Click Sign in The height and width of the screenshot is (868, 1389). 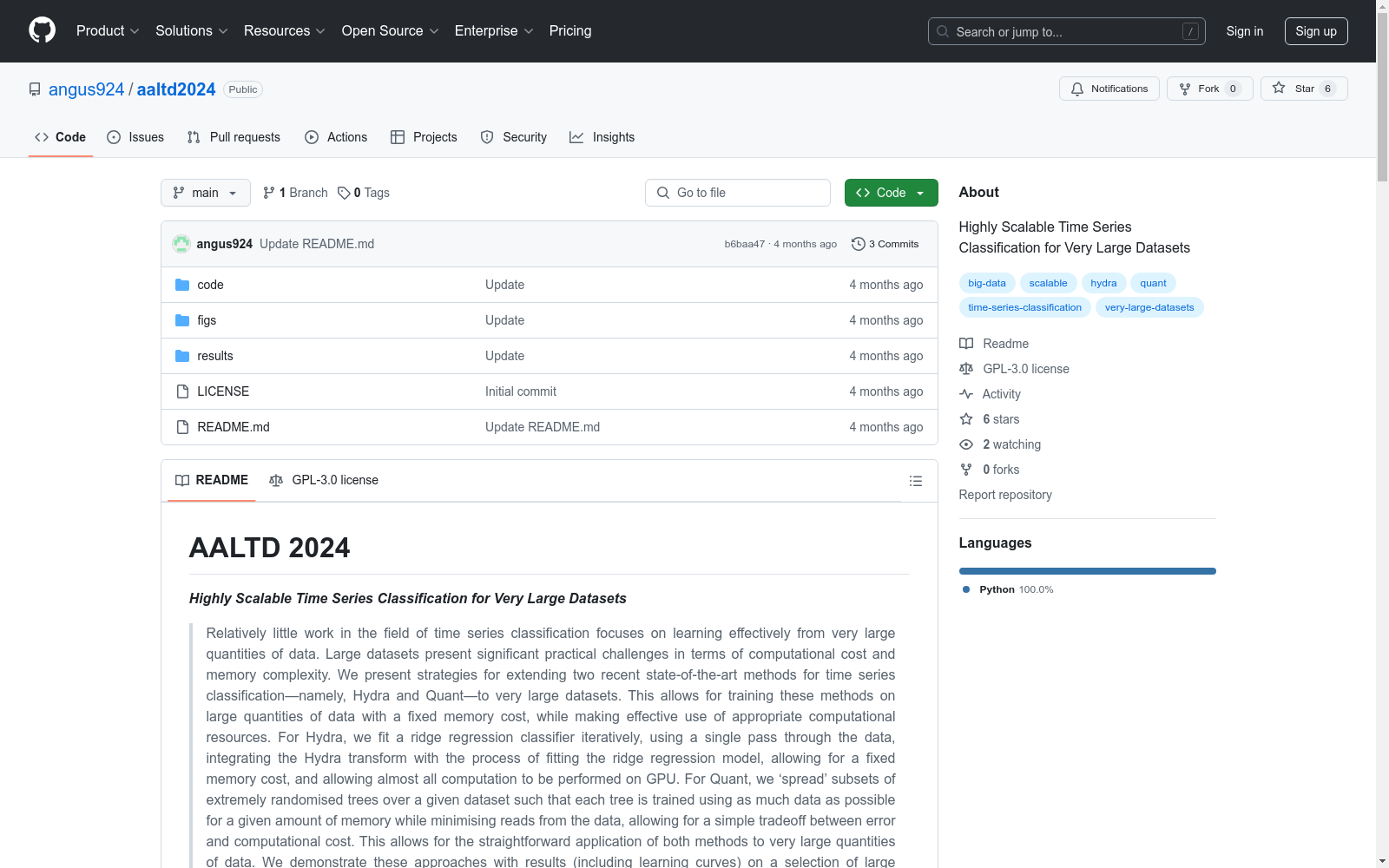[x=1245, y=31]
